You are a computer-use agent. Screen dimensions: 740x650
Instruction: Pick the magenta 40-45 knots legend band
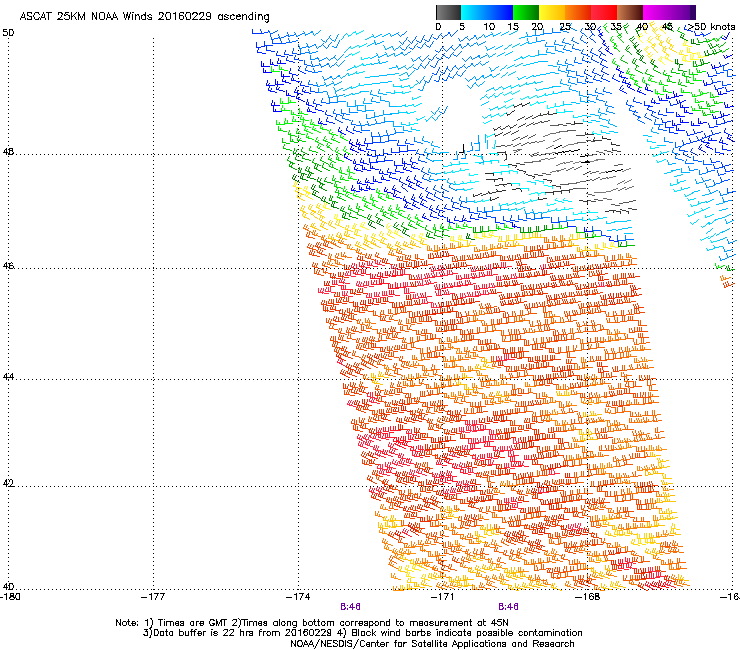tap(656, 12)
